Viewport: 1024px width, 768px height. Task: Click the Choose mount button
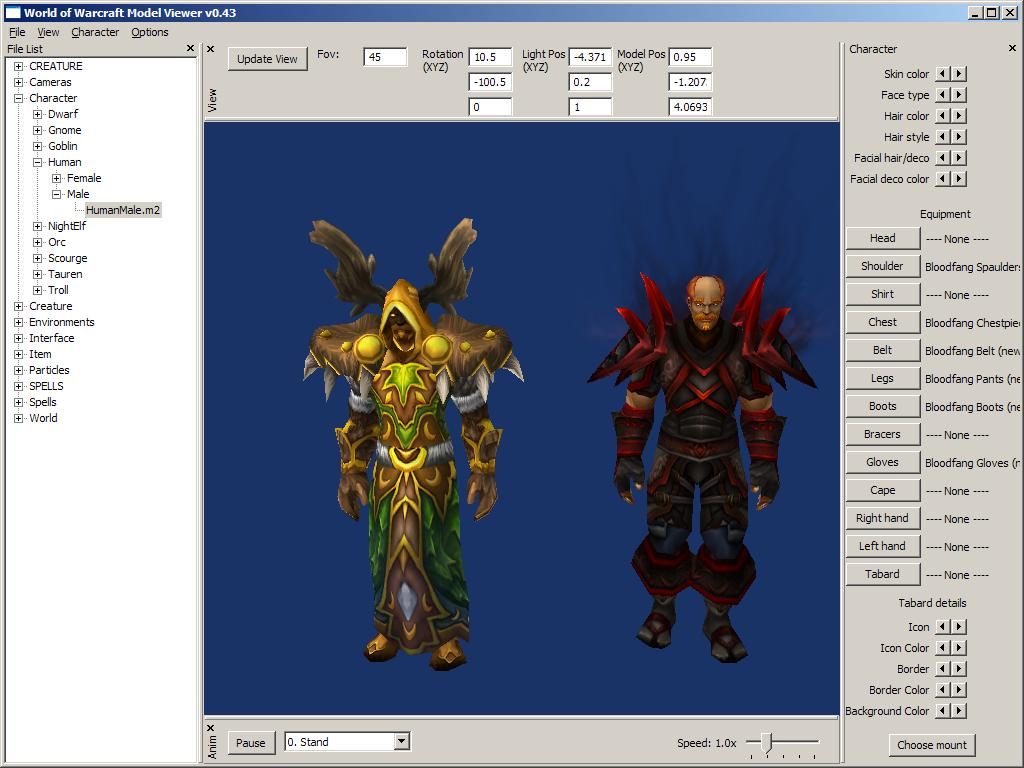[932, 744]
